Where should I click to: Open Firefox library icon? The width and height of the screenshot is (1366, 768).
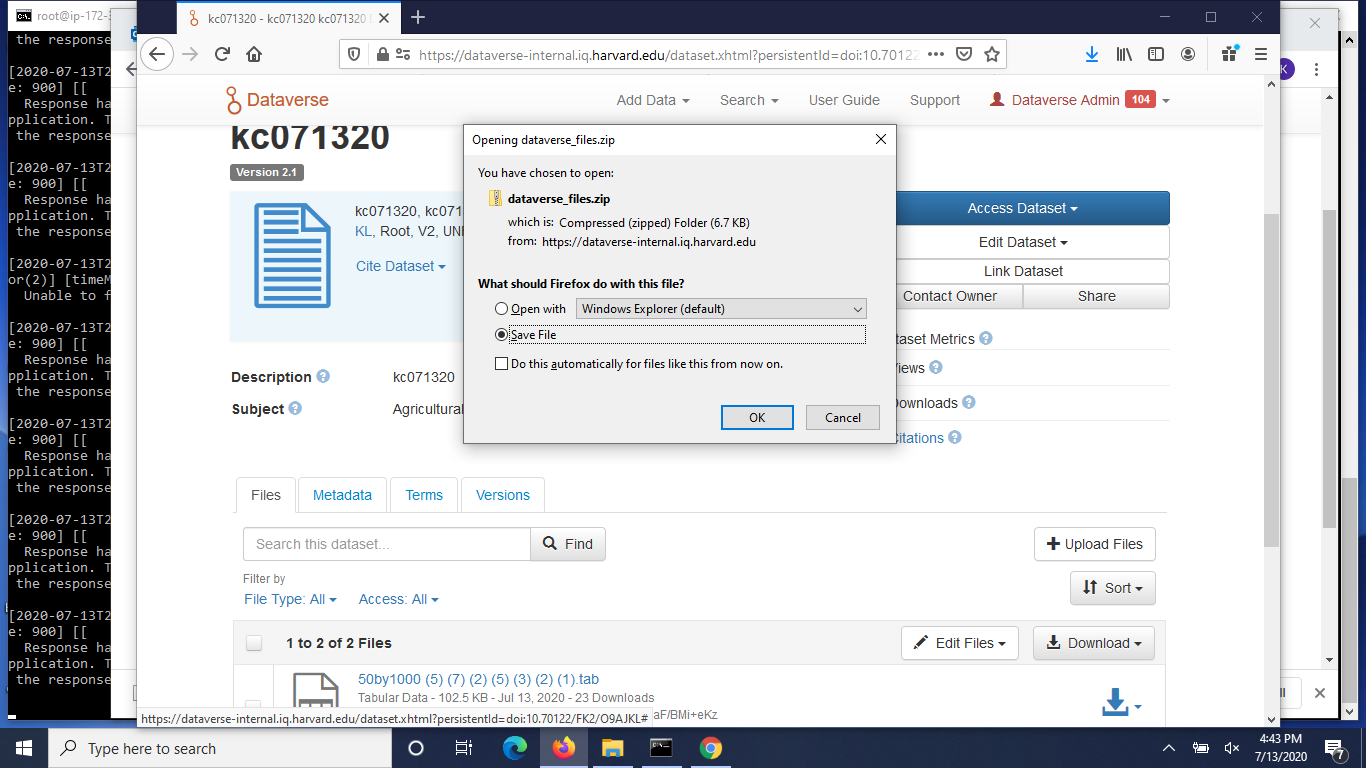point(1124,55)
